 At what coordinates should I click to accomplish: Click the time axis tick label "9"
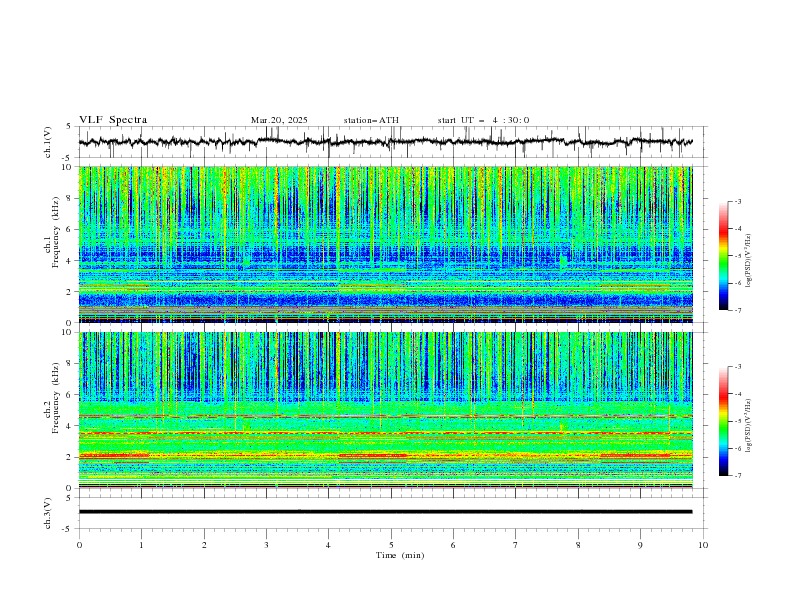(x=640, y=545)
